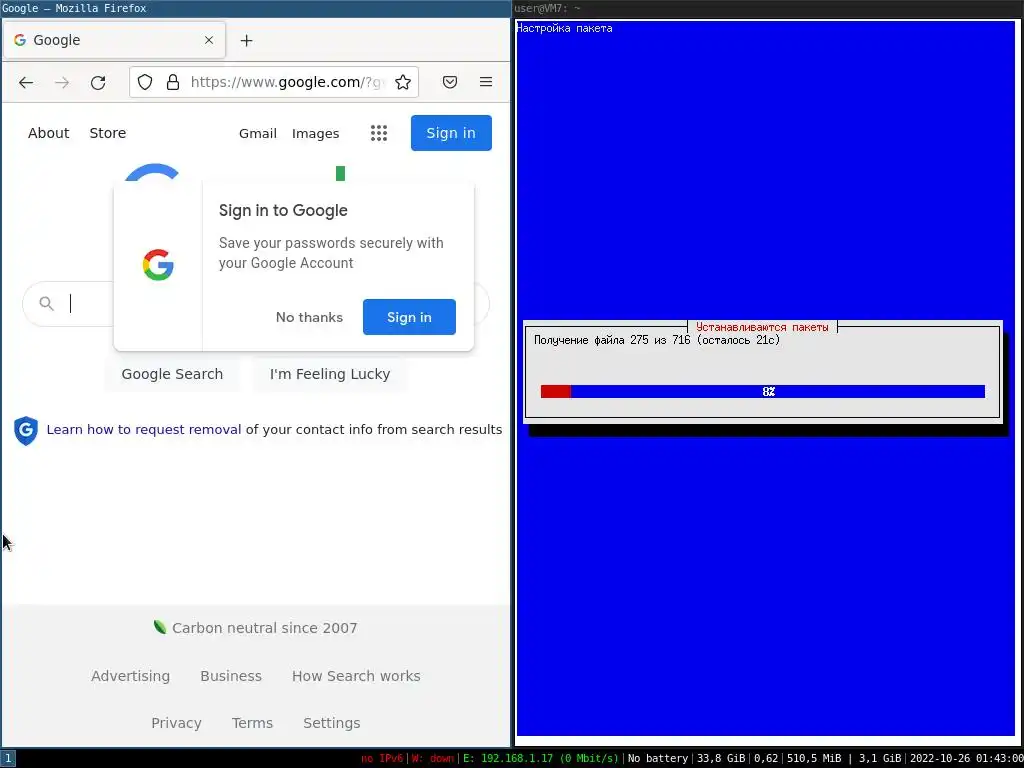
Task: Open a new tab with plus button
Action: pos(246,40)
